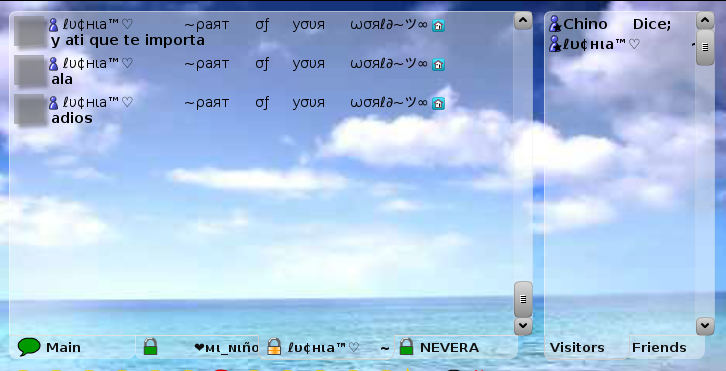
Task: Click home icon in the 'adios' message header
Action: tap(438, 103)
